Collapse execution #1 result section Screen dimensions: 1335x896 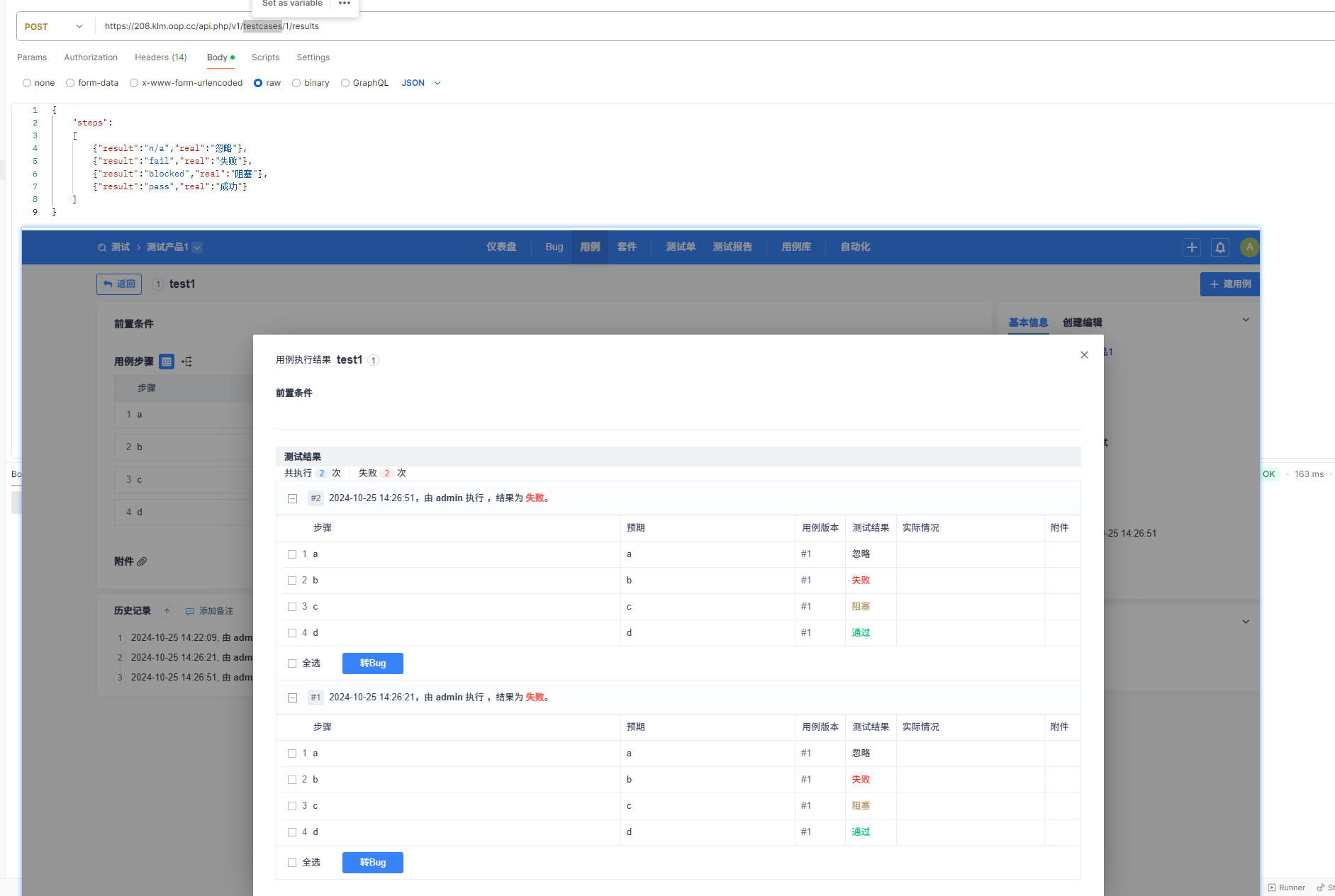292,698
